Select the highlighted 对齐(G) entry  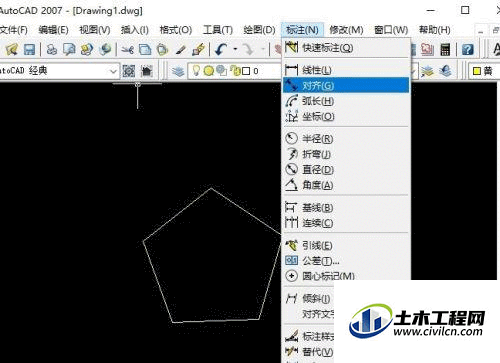tap(346, 85)
